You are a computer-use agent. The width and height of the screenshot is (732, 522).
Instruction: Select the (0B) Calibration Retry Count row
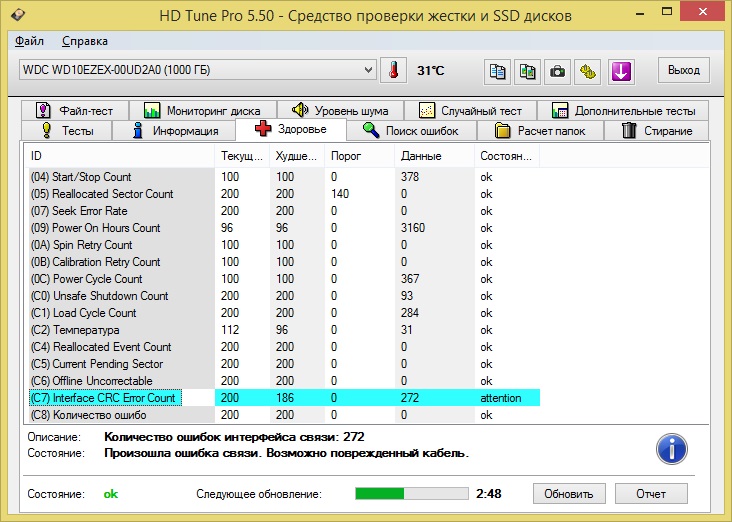coord(282,262)
